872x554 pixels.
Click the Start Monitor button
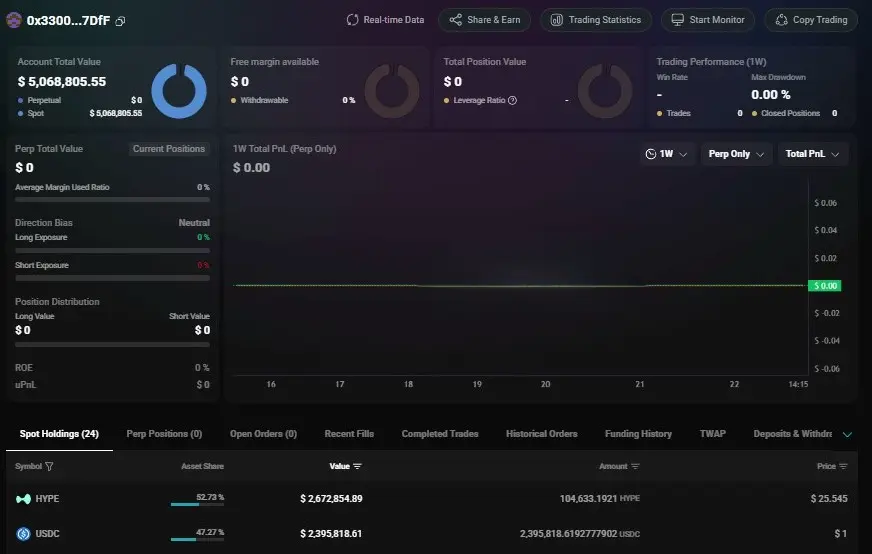click(707, 20)
